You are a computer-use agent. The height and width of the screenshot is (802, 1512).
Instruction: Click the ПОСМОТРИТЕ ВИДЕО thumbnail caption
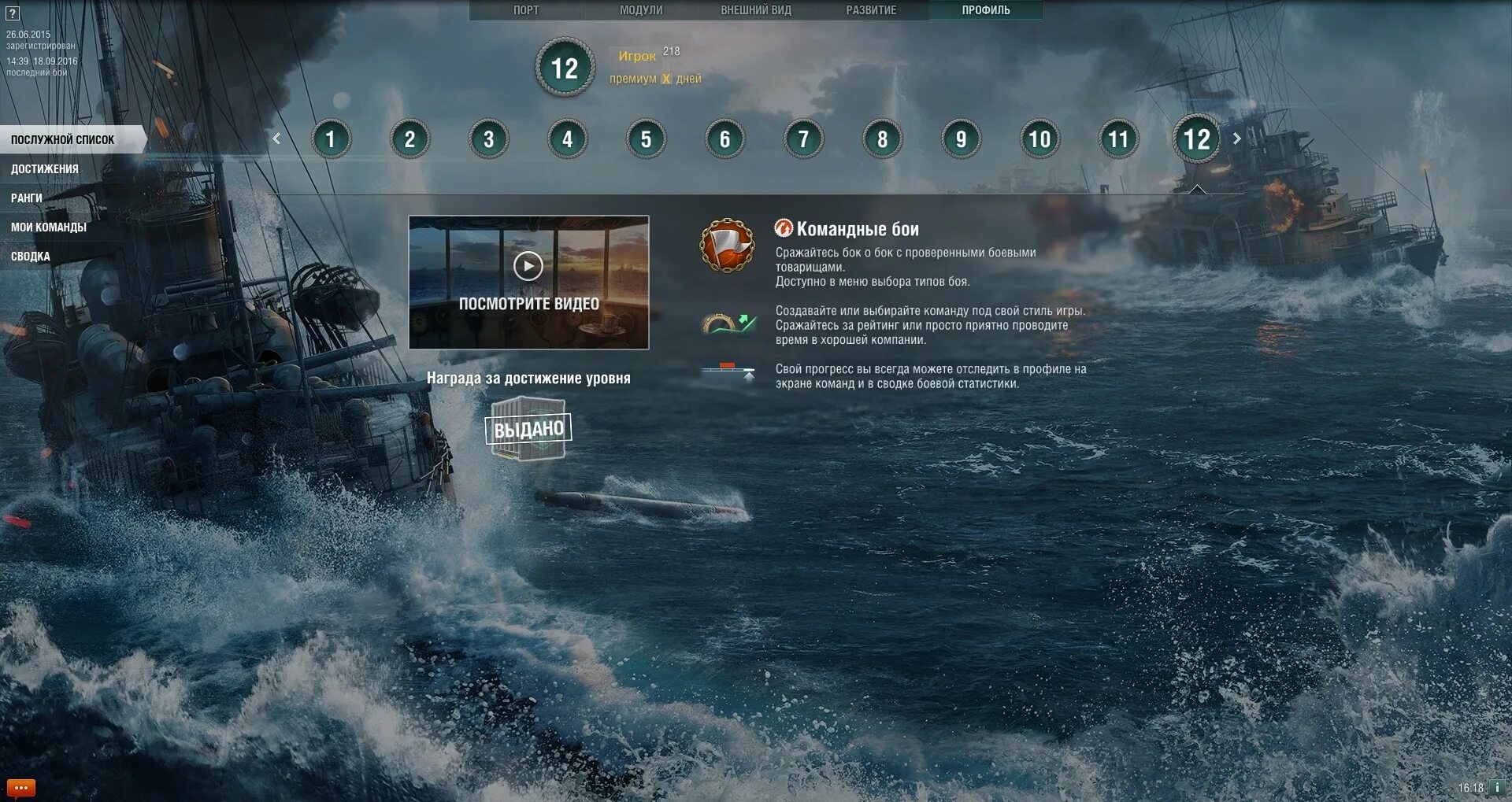pos(528,304)
